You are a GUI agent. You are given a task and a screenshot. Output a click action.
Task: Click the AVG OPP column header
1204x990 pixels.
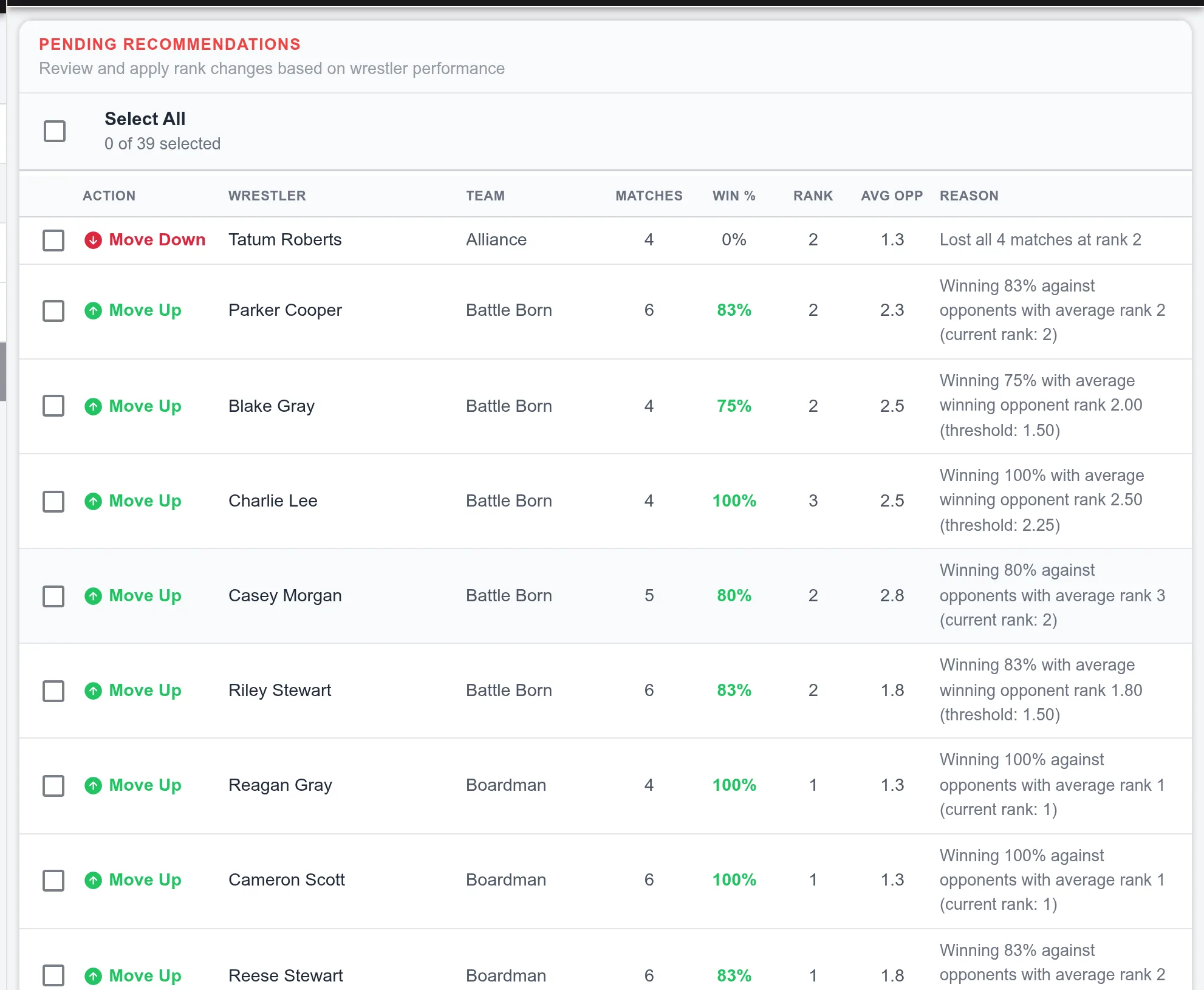tap(892, 196)
